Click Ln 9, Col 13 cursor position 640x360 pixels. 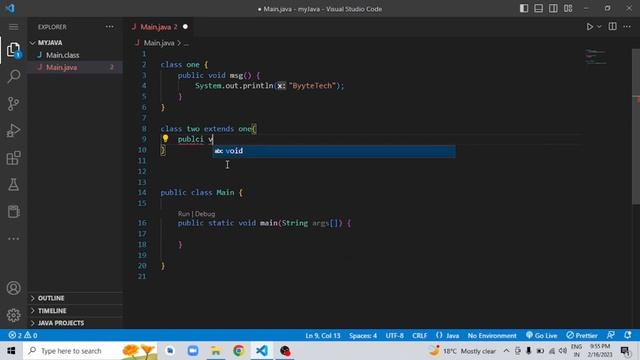[322, 336]
